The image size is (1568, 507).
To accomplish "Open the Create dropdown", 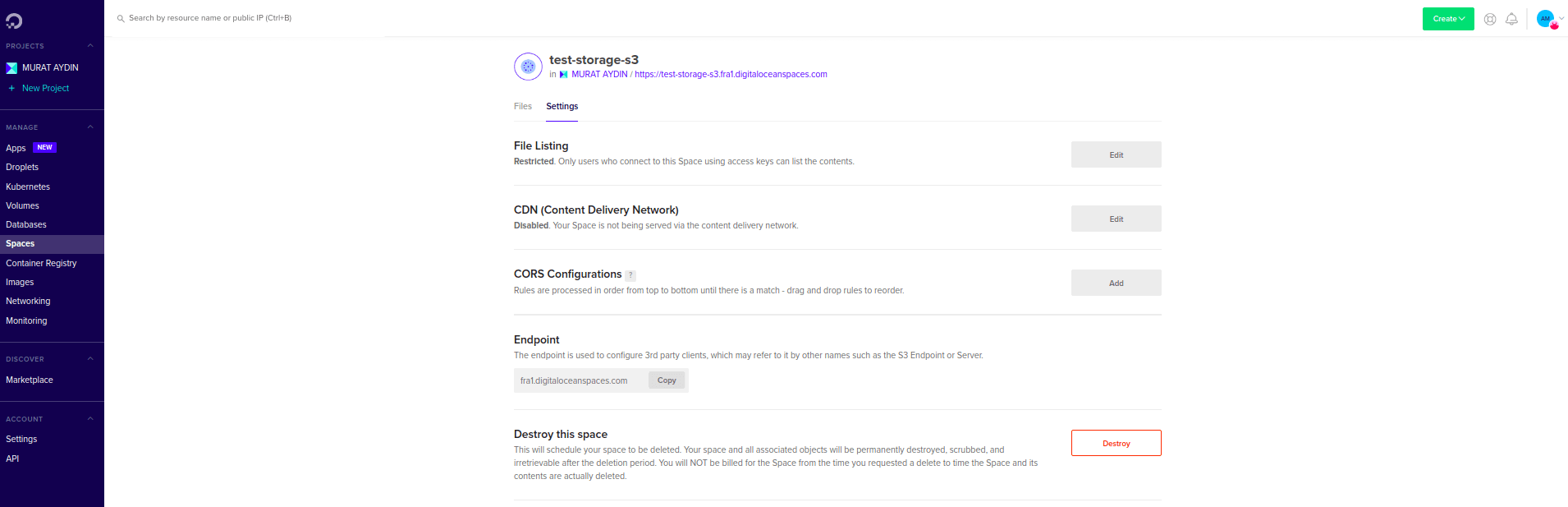I will pos(1448,19).
